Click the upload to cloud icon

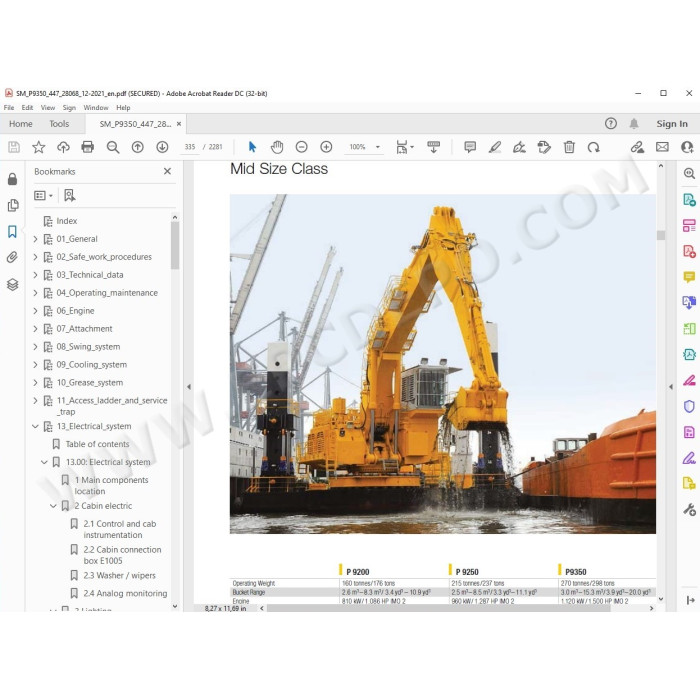click(63, 147)
